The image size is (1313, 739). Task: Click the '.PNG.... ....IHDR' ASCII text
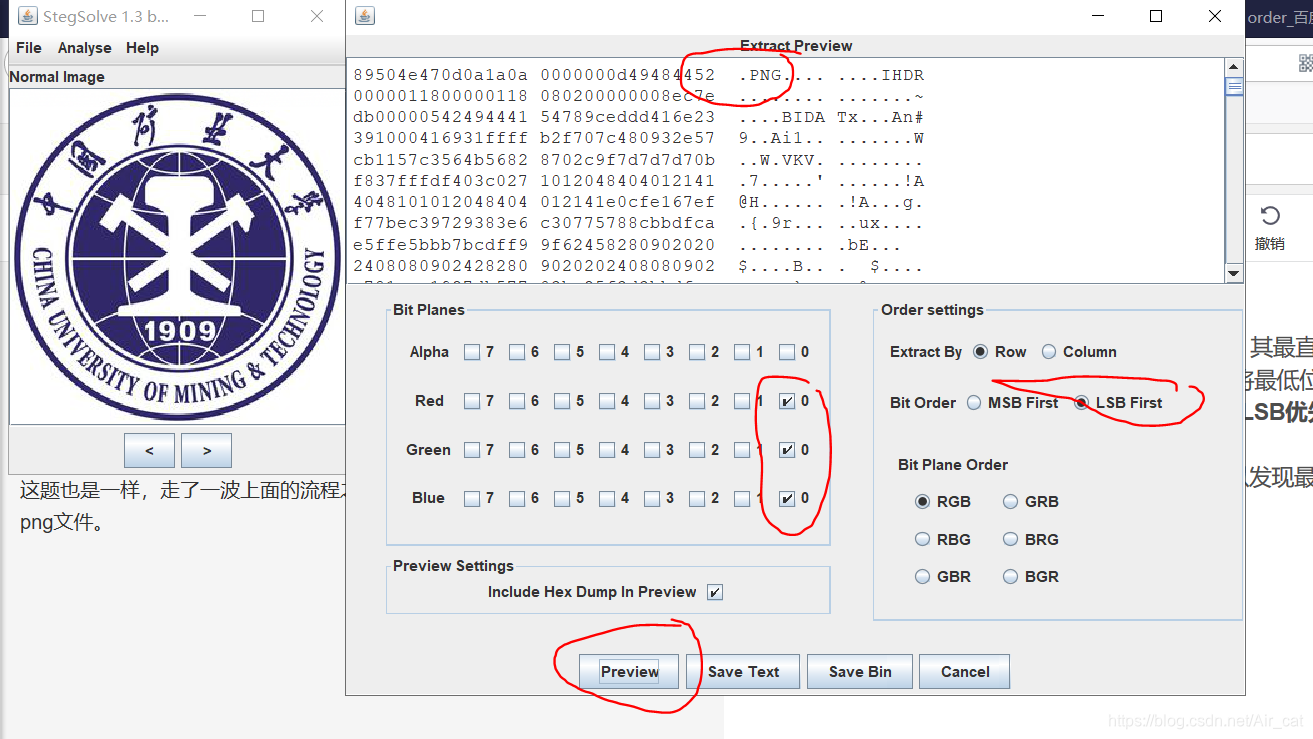click(x=831, y=76)
